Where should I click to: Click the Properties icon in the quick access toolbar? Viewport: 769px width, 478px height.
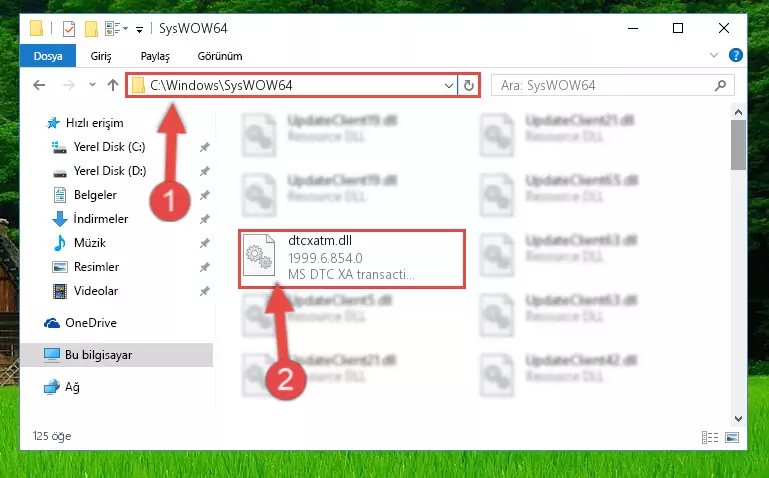coord(69,29)
